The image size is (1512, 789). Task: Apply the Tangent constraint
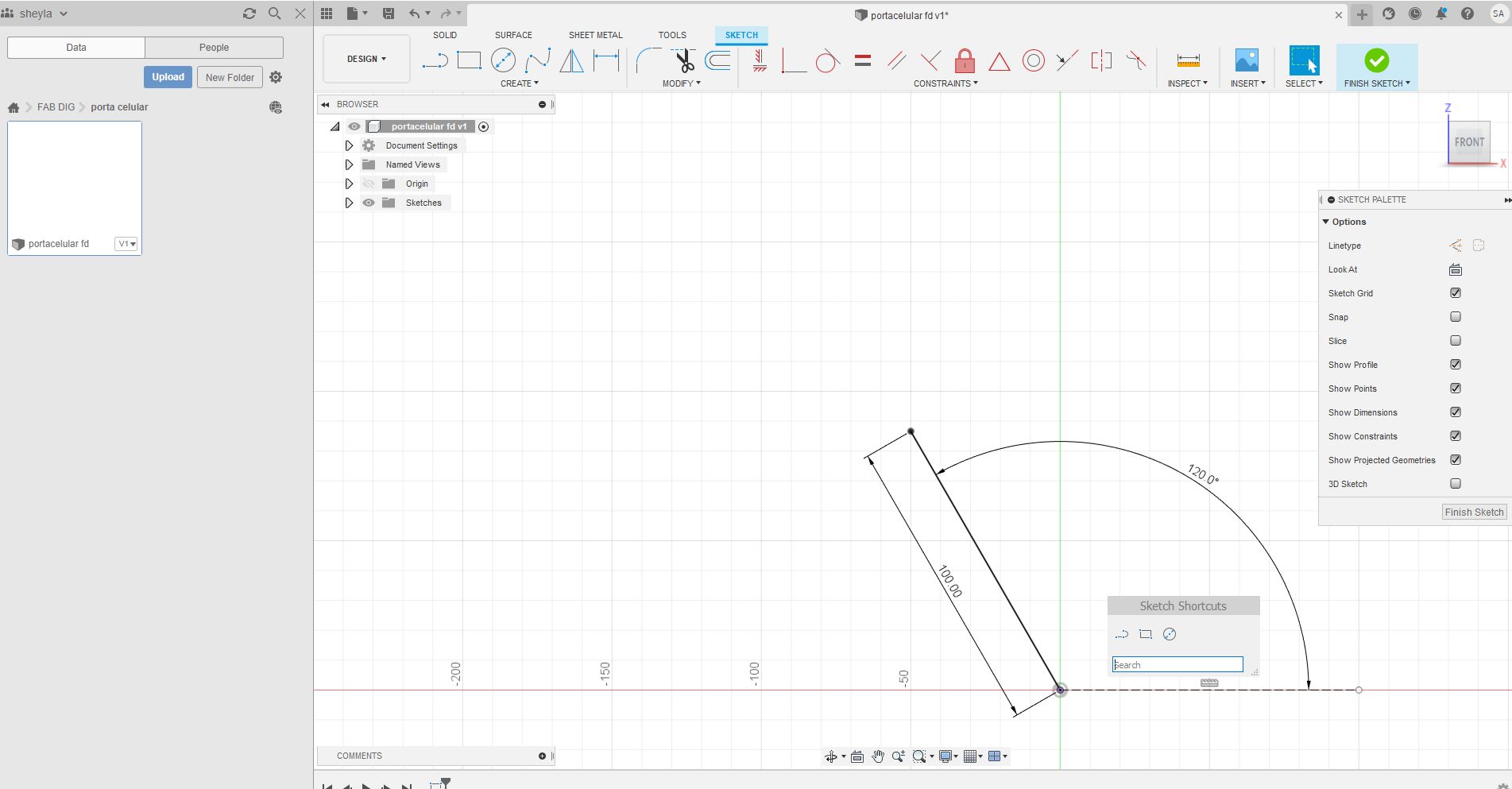(x=828, y=60)
